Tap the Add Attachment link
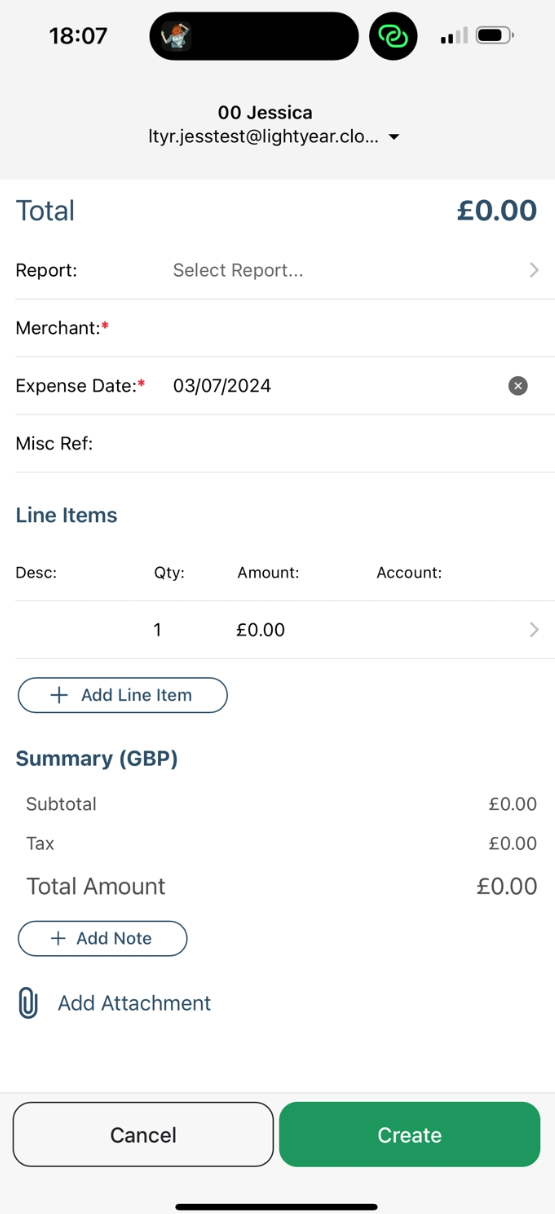Screen dimensions: 555x1214 click(x=134, y=1003)
